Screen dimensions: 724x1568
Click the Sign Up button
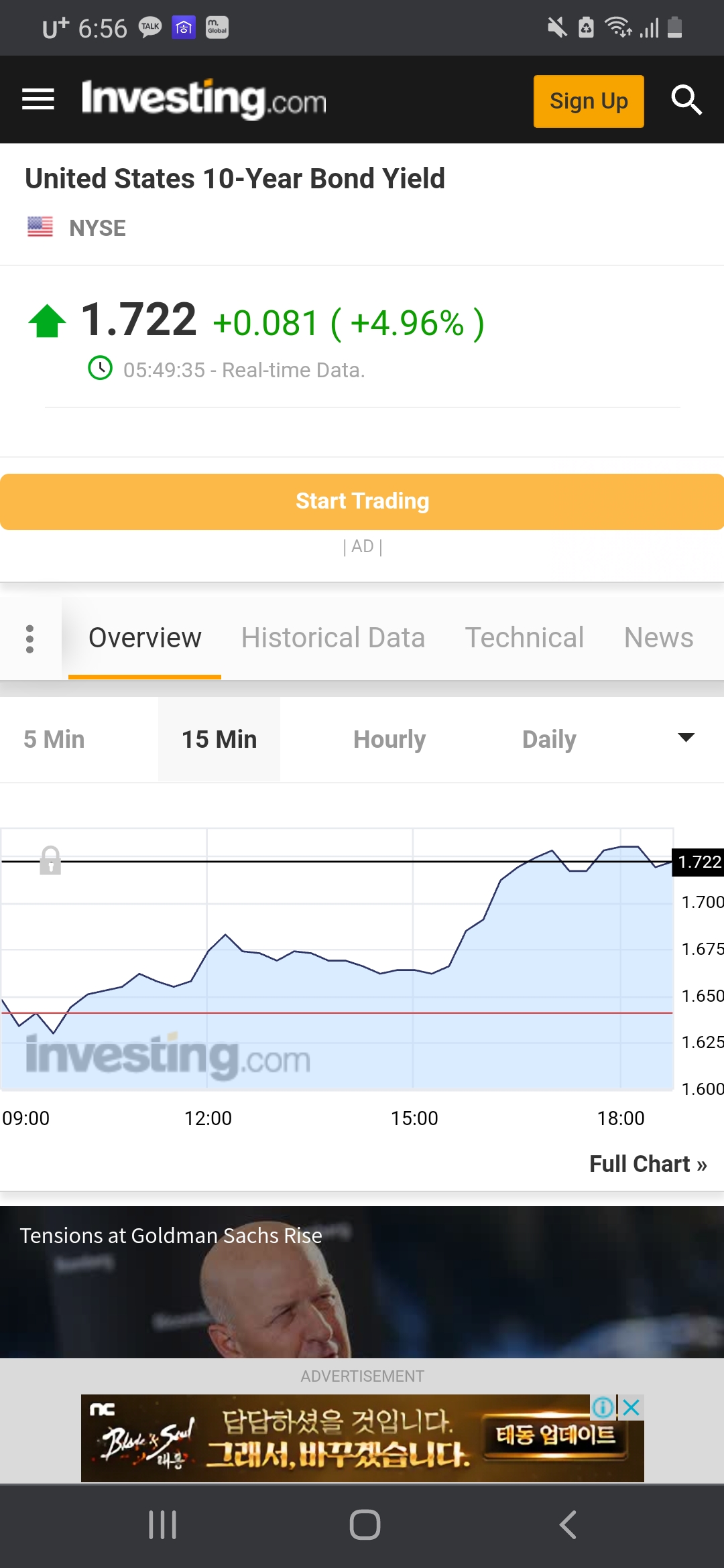[589, 101]
